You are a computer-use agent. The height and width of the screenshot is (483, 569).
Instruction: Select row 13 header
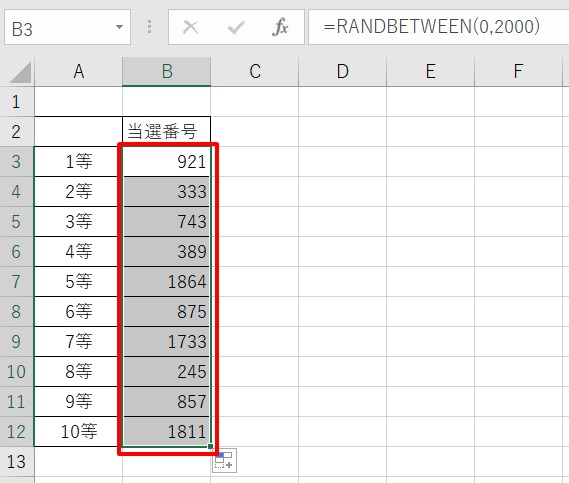pos(17,462)
